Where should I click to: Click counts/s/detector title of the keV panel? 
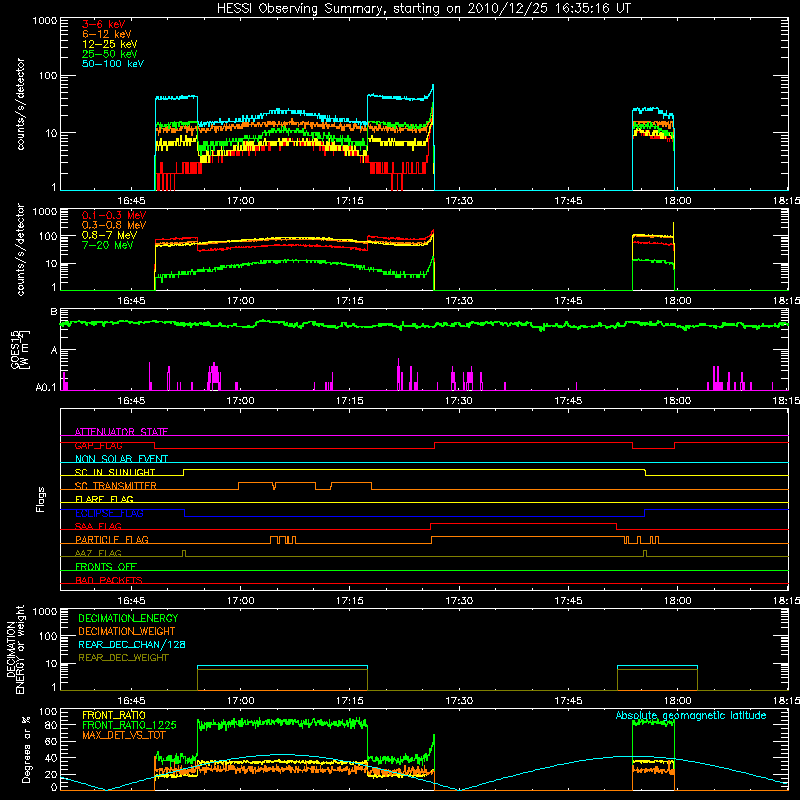[x=20, y=104]
